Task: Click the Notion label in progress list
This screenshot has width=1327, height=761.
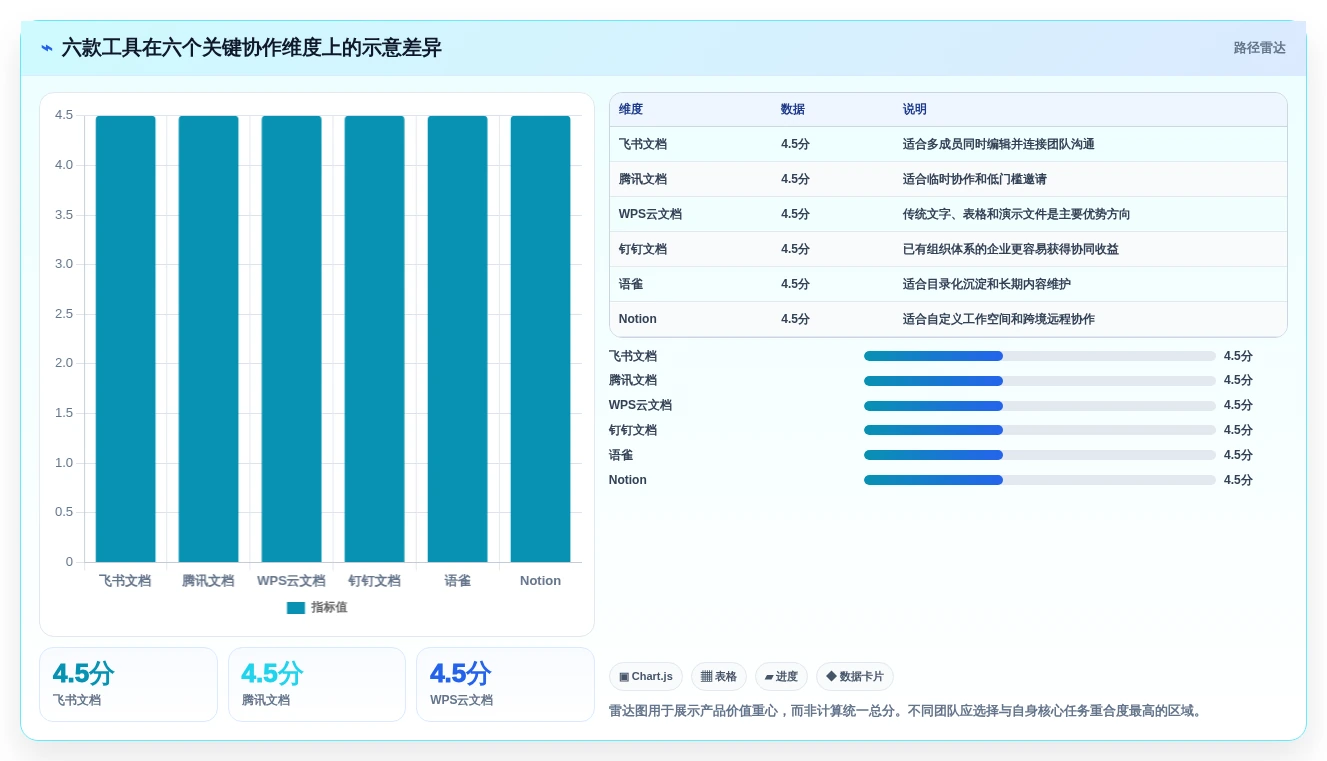Action: click(628, 480)
